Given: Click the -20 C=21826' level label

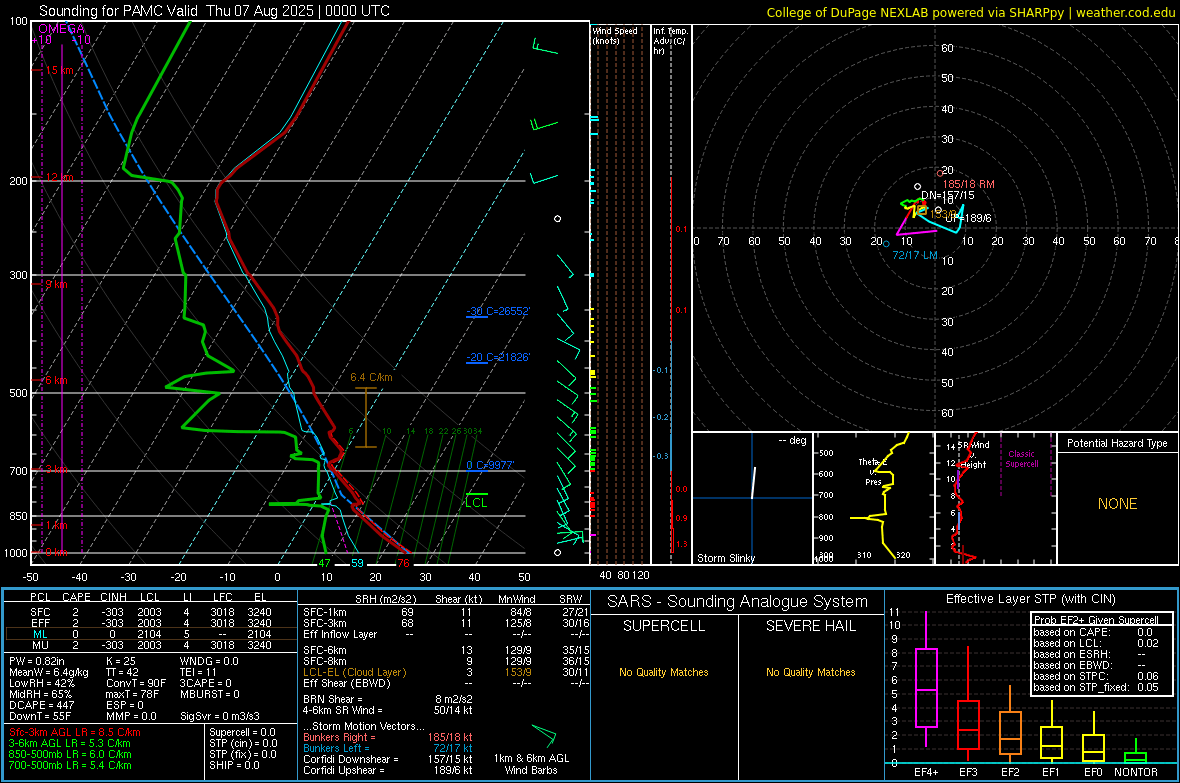Looking at the screenshot, I should pyautogui.click(x=498, y=357).
